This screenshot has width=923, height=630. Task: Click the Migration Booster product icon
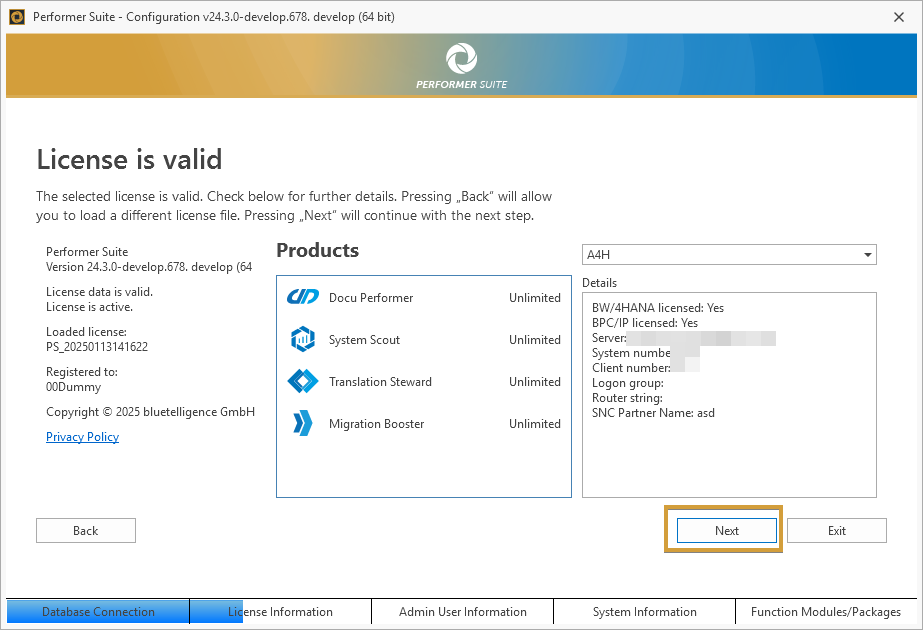pyautogui.click(x=302, y=423)
